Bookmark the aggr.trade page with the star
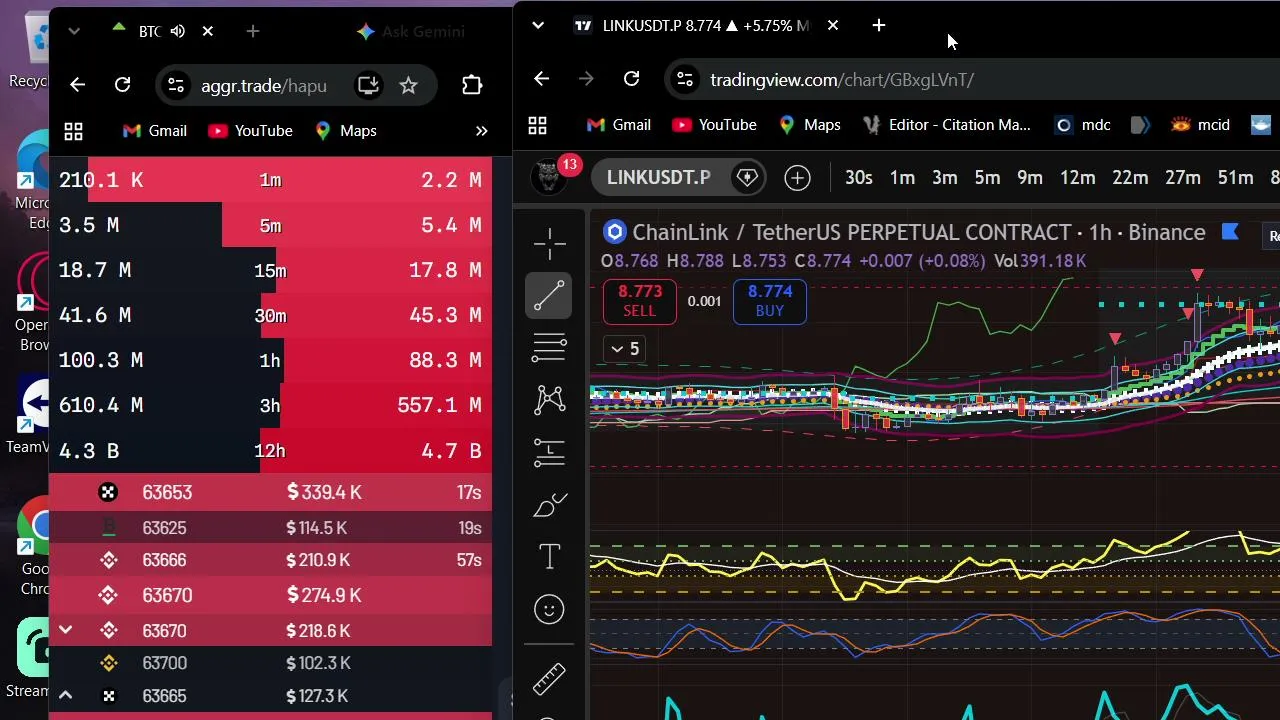Viewport: 1280px width, 720px height. click(x=408, y=85)
